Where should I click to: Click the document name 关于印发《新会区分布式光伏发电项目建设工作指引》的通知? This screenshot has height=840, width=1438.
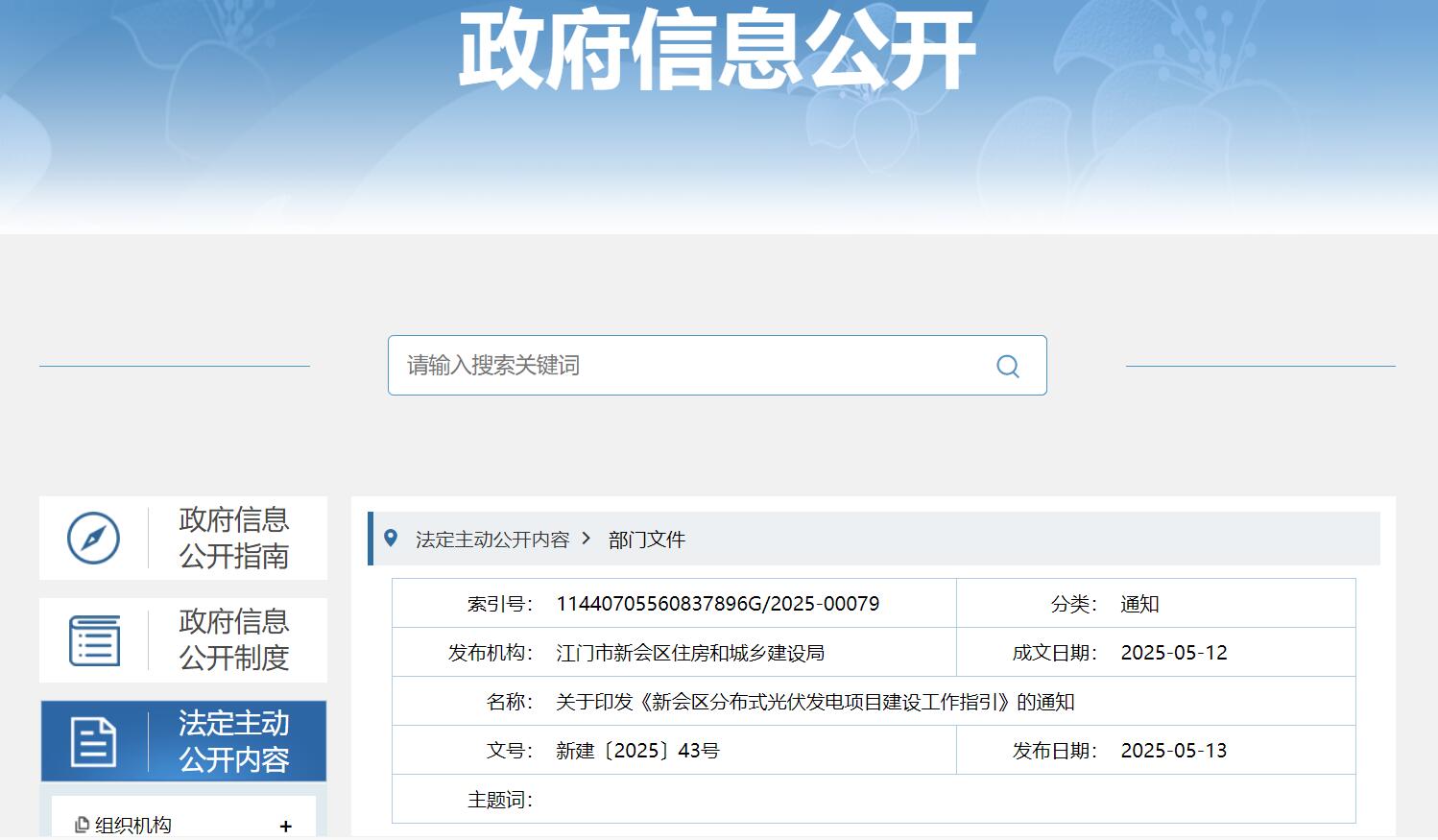click(814, 702)
